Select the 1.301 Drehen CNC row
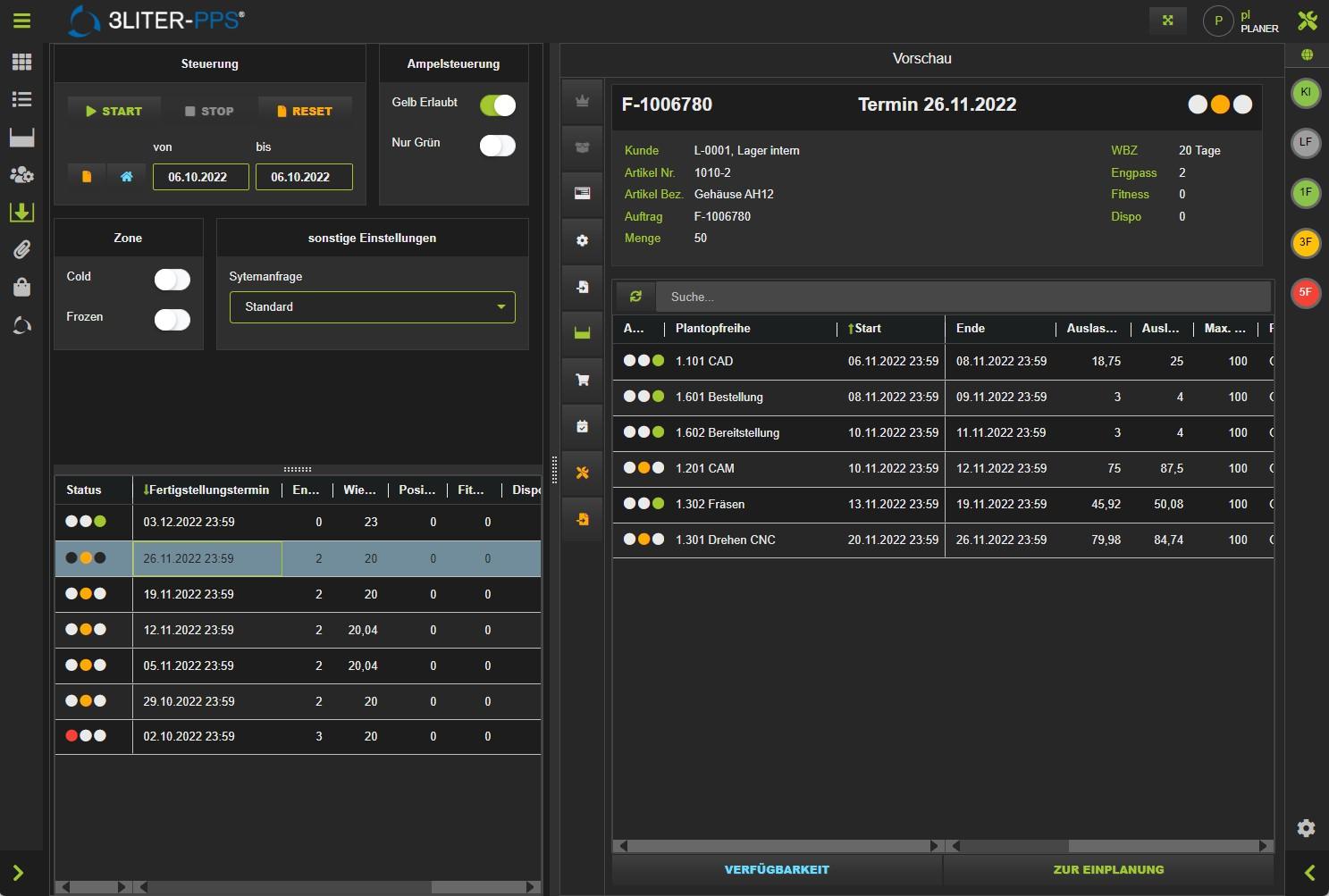Screen dimensions: 1329x896 click(x=943, y=540)
